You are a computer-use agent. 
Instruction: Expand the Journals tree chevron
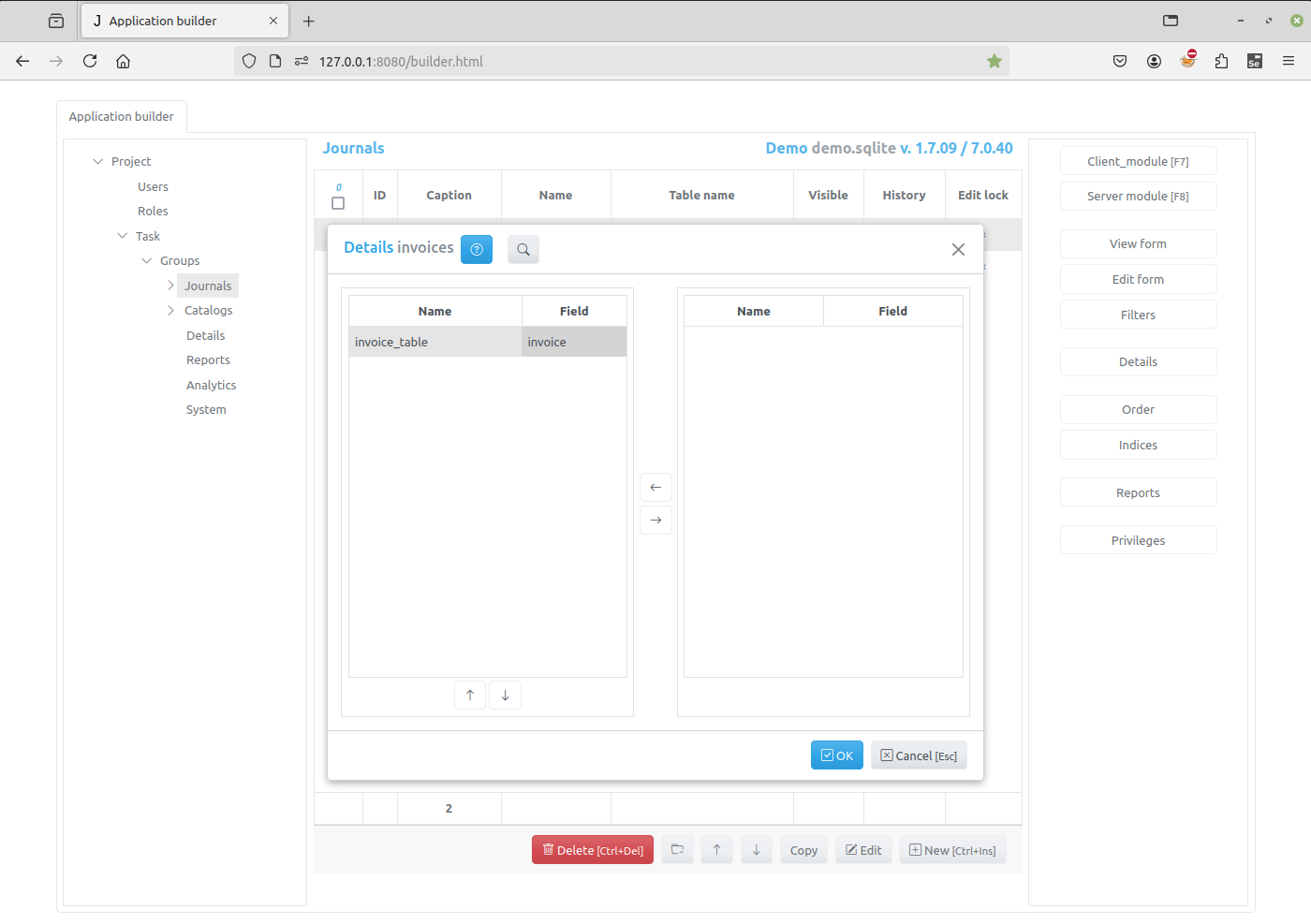(170, 285)
